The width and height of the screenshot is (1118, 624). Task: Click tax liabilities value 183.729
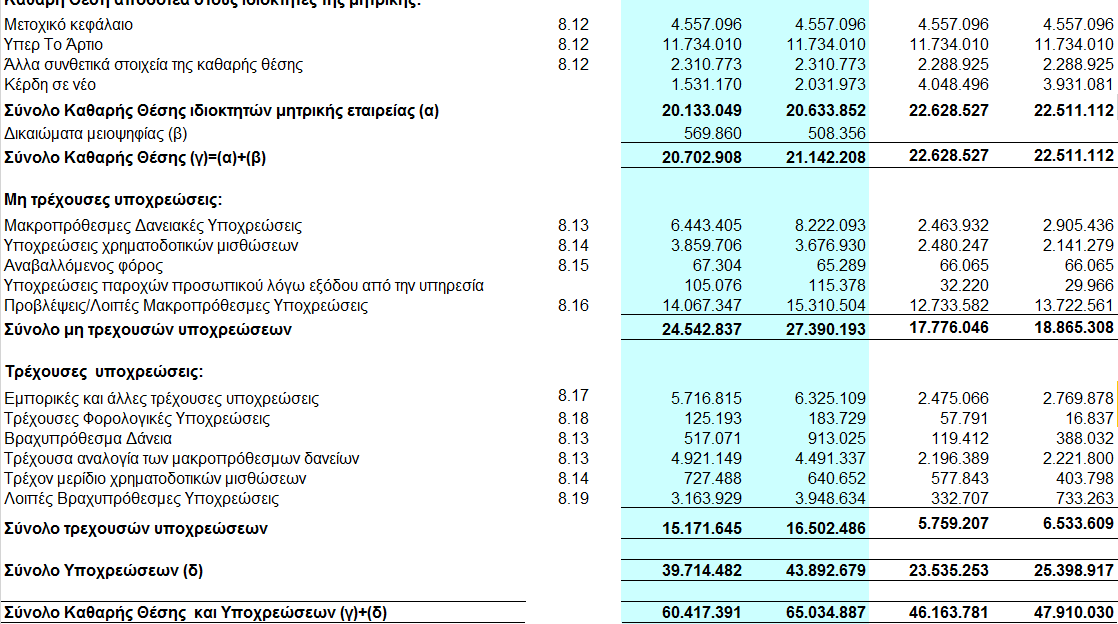click(837, 419)
